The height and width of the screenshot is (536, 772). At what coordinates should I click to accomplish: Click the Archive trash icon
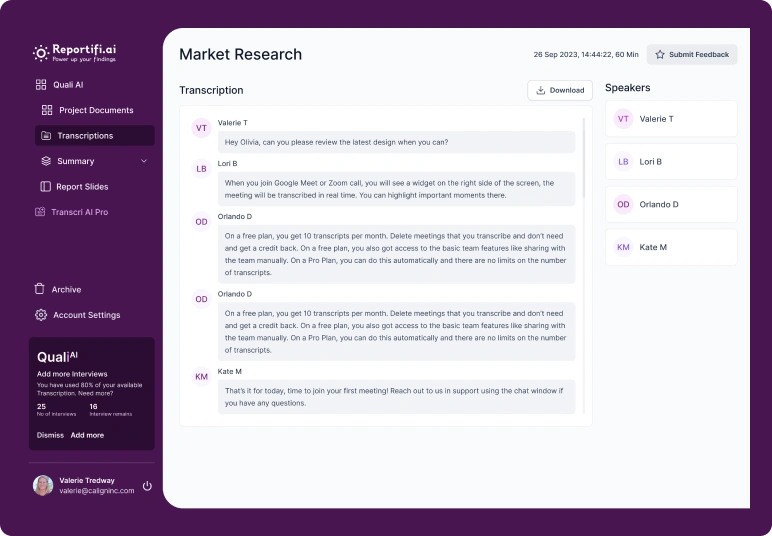pyautogui.click(x=41, y=289)
